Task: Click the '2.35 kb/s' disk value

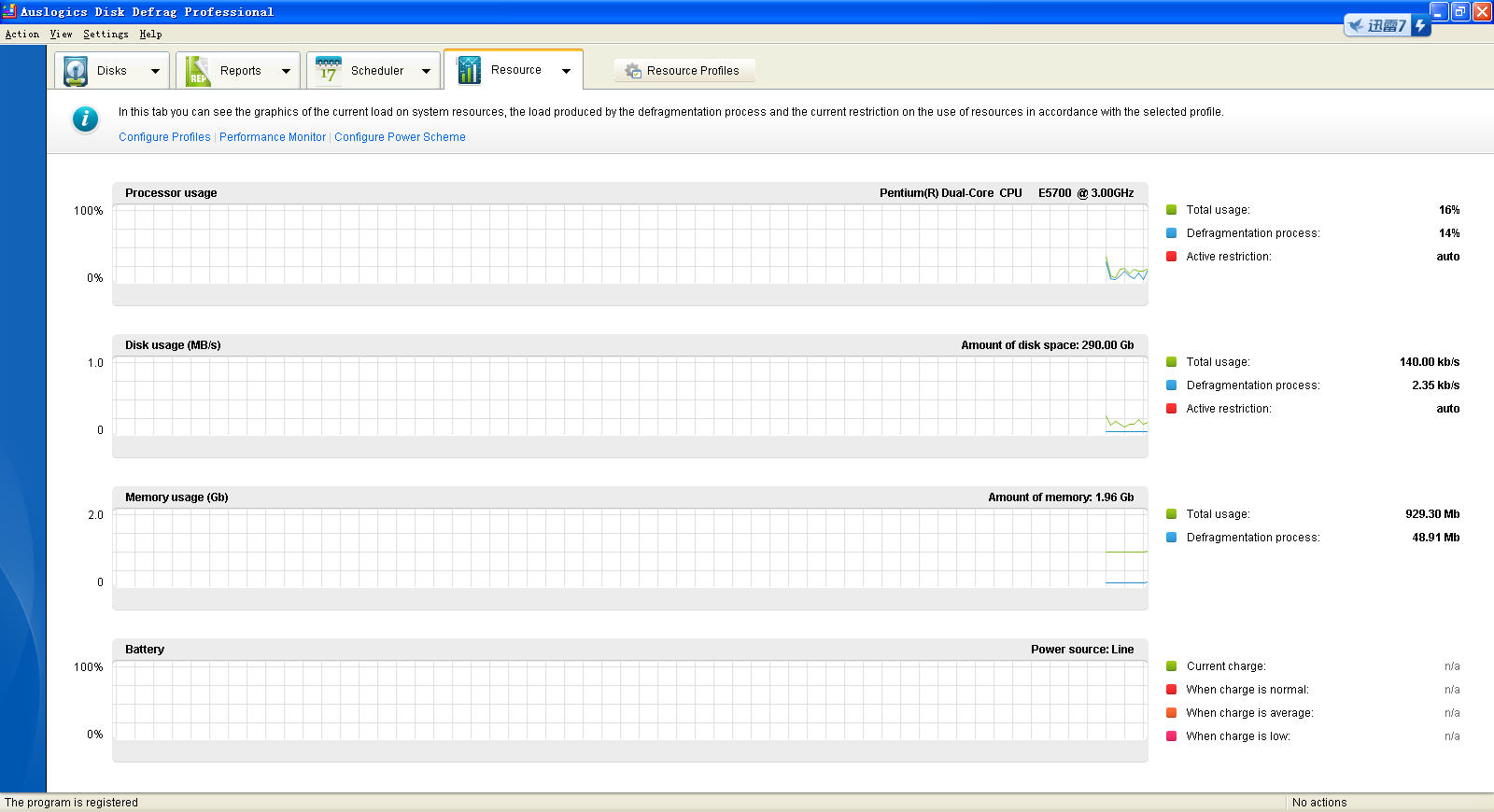Action: (1436, 385)
